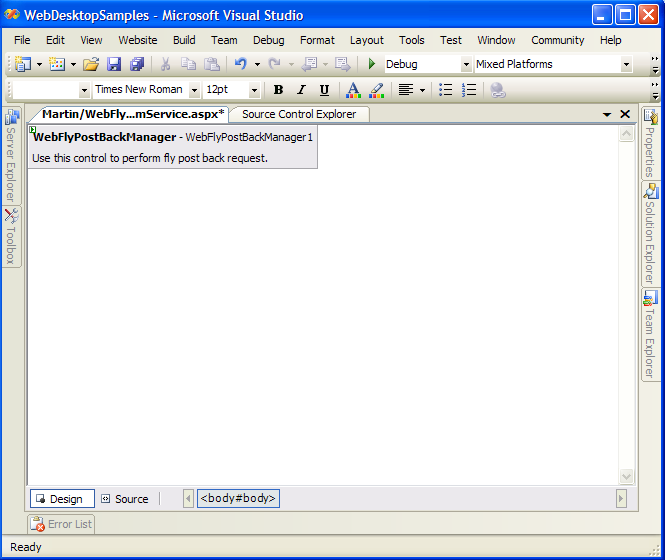Open the Website menu
The image size is (665, 560).
click(138, 40)
